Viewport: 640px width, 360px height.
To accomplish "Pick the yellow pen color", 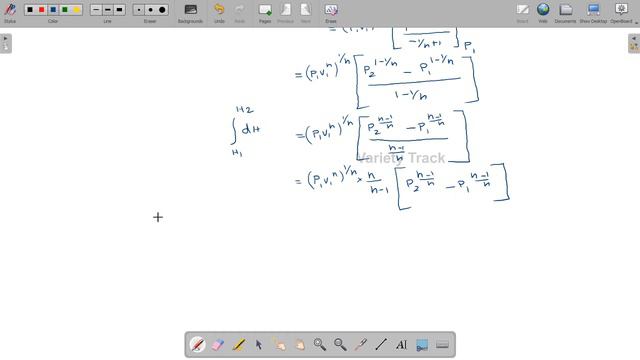I will (x=77, y=10).
